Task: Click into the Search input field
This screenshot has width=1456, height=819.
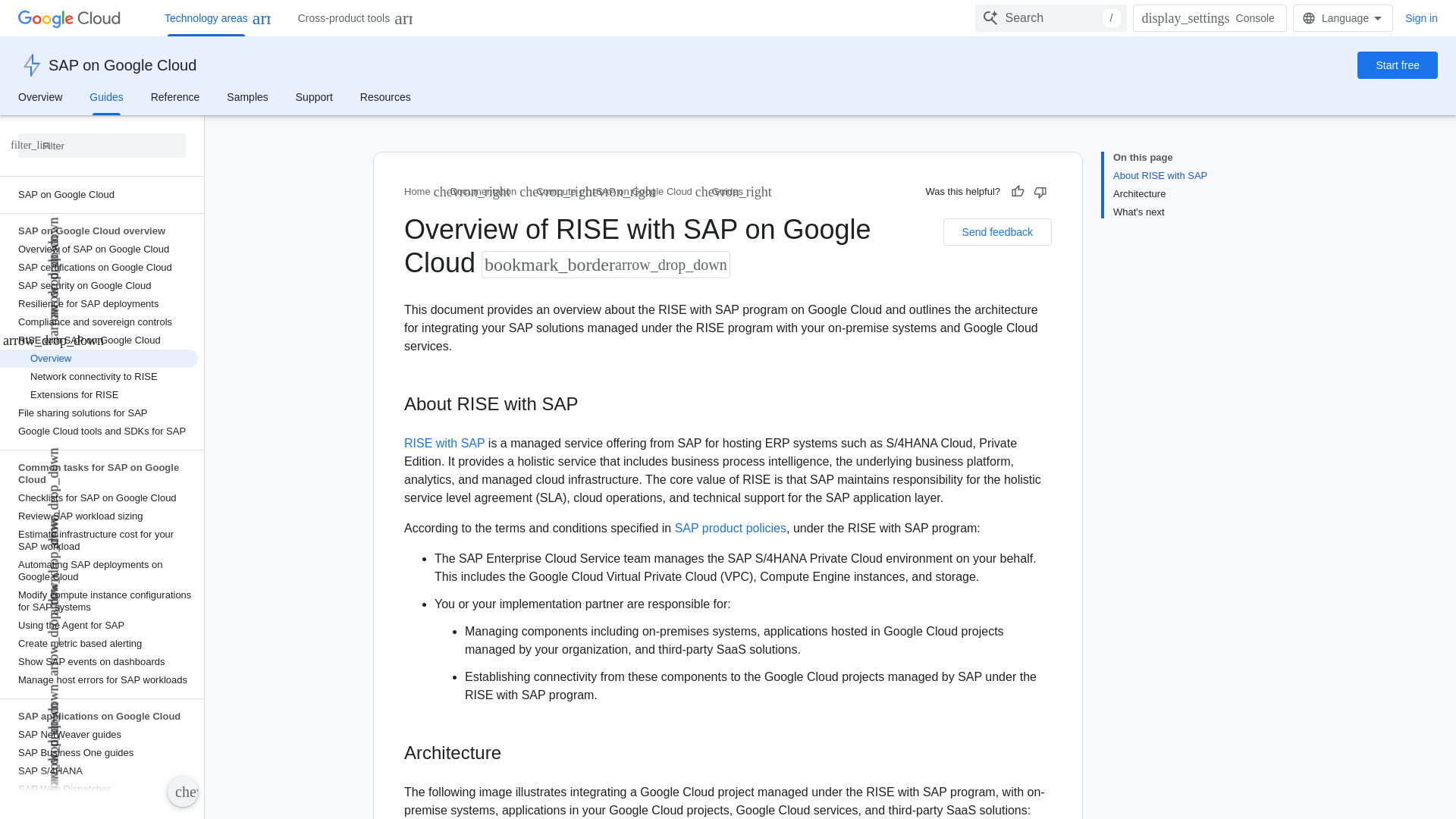Action: [1051, 18]
